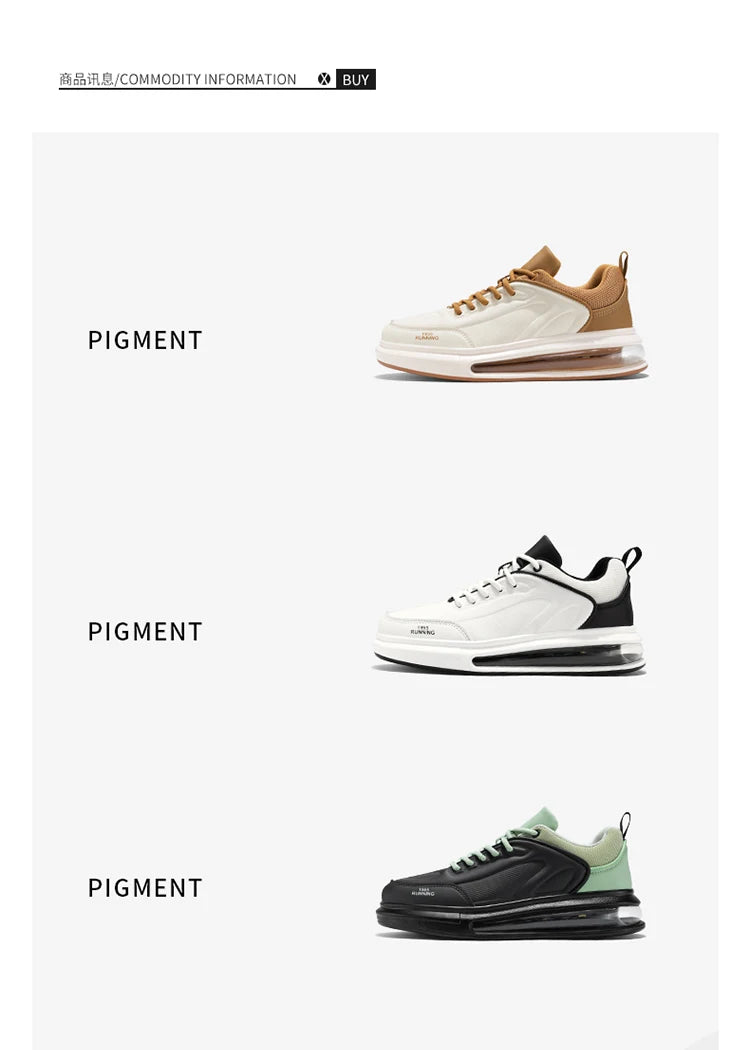Click the COMMODITY INFORMATION header text
Image resolution: width=750 pixels, height=1050 pixels.
pos(208,80)
